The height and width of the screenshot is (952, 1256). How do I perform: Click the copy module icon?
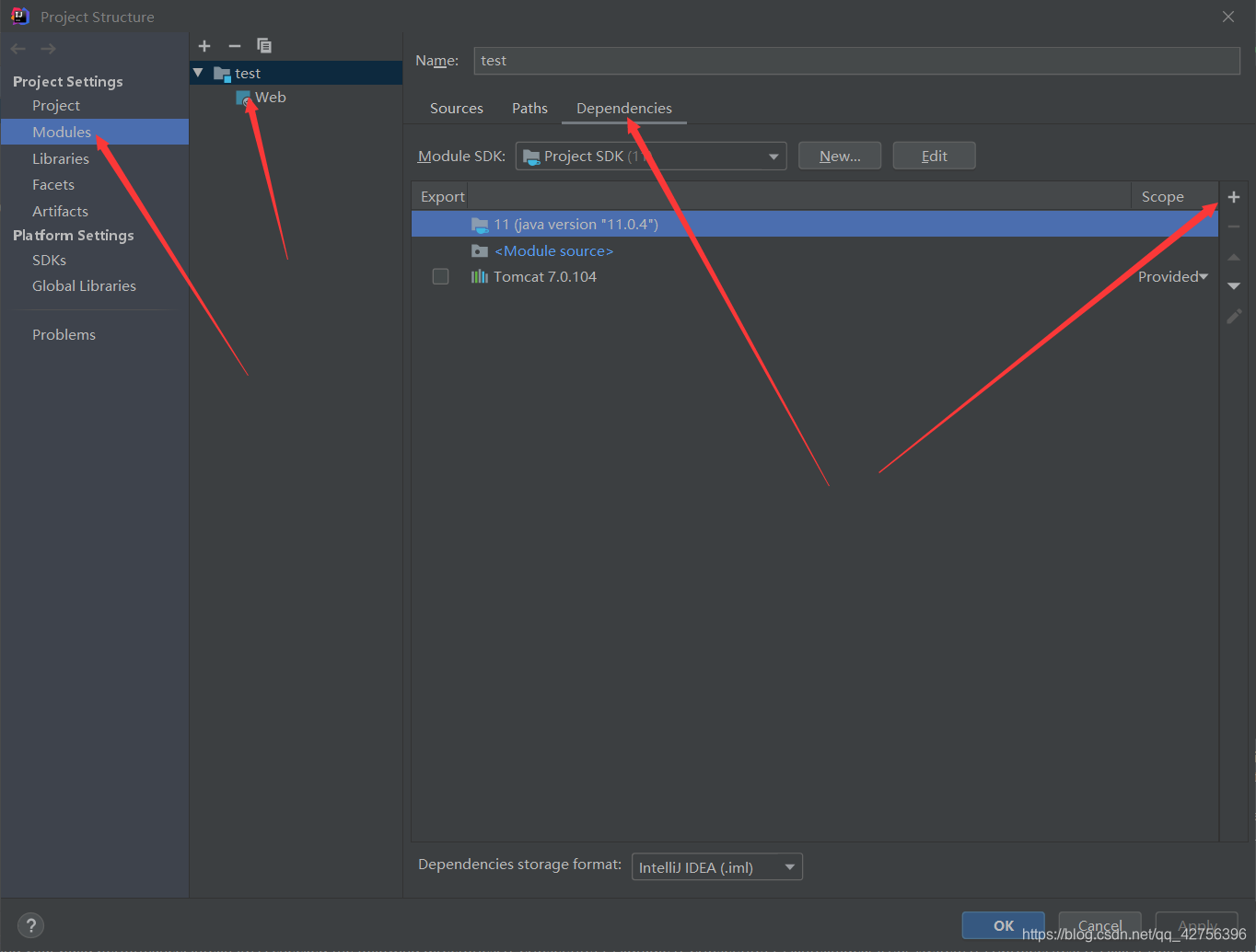pyautogui.click(x=264, y=46)
